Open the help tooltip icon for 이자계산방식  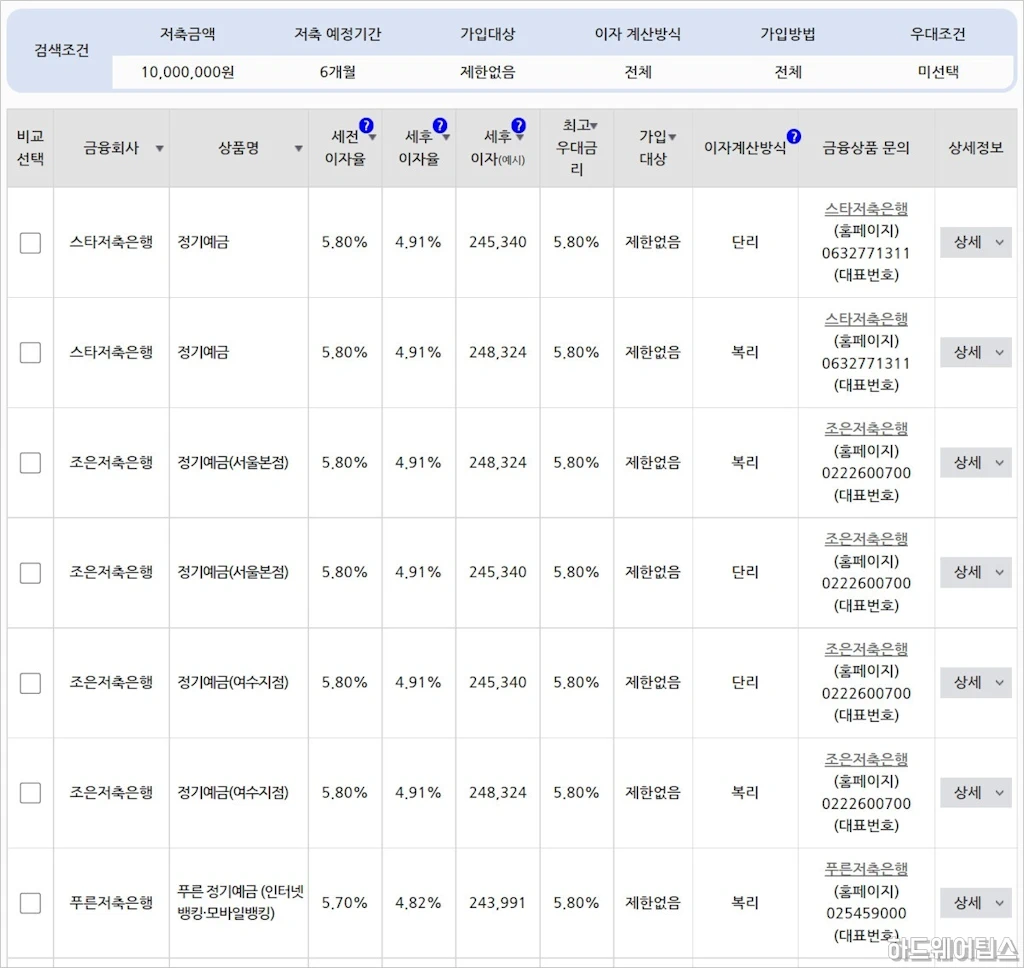click(793, 136)
